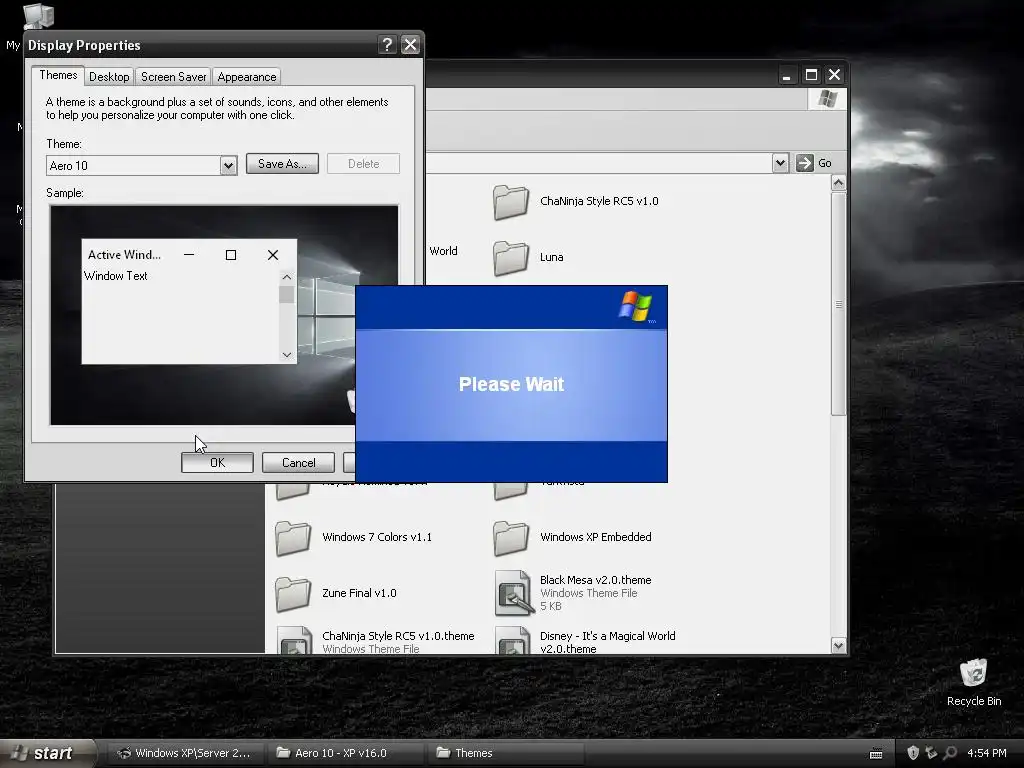Click the My Computer desktop icon
This screenshot has height=768, width=1024.
point(38,16)
